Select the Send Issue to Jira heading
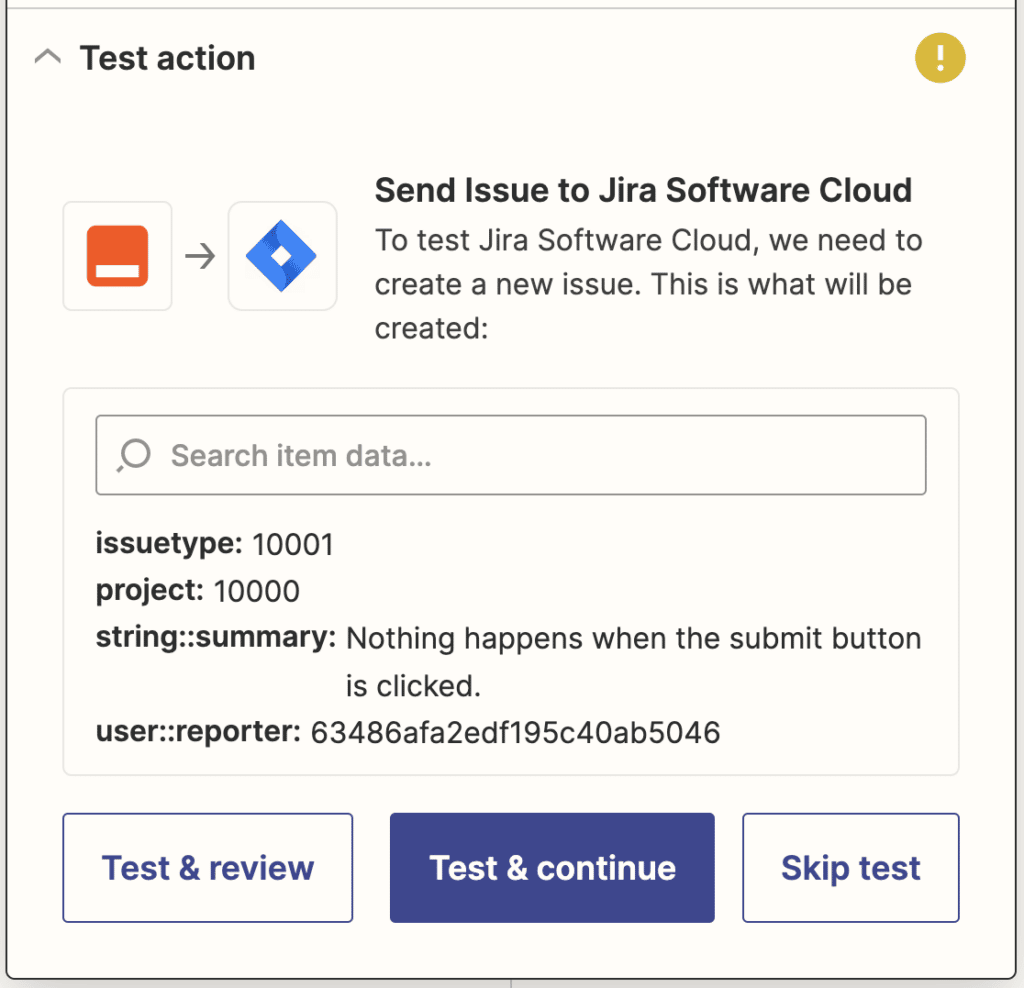 643,190
